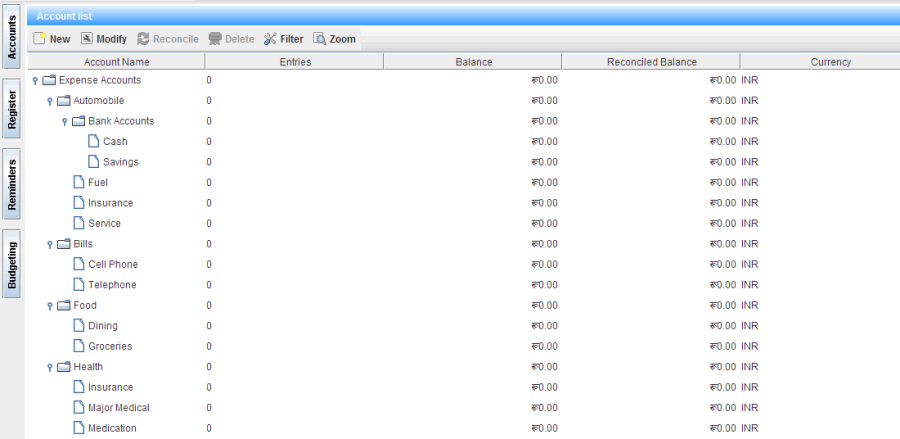Screen dimensions: 900x439
Task: Select the Major Medical account name
Action: pos(119,407)
